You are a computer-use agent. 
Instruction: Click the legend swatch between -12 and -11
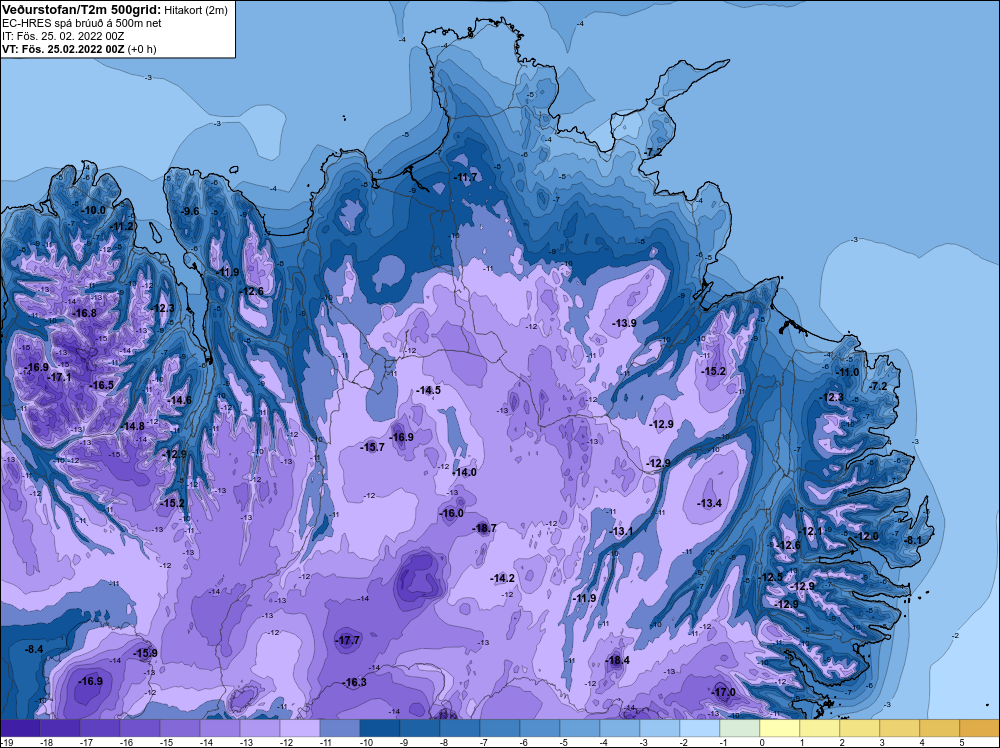(300, 728)
